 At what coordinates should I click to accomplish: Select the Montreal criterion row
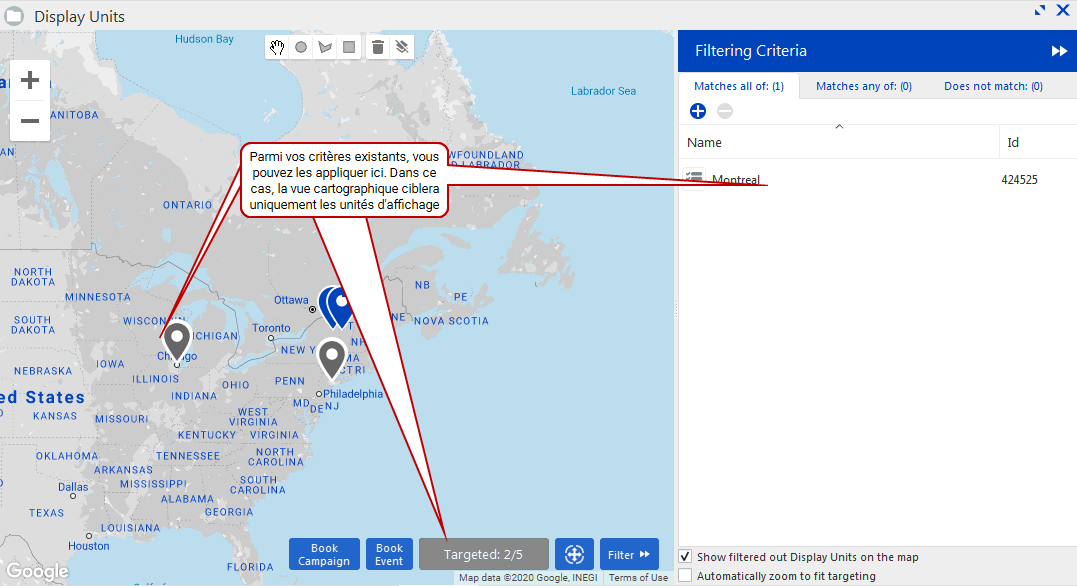coord(736,180)
